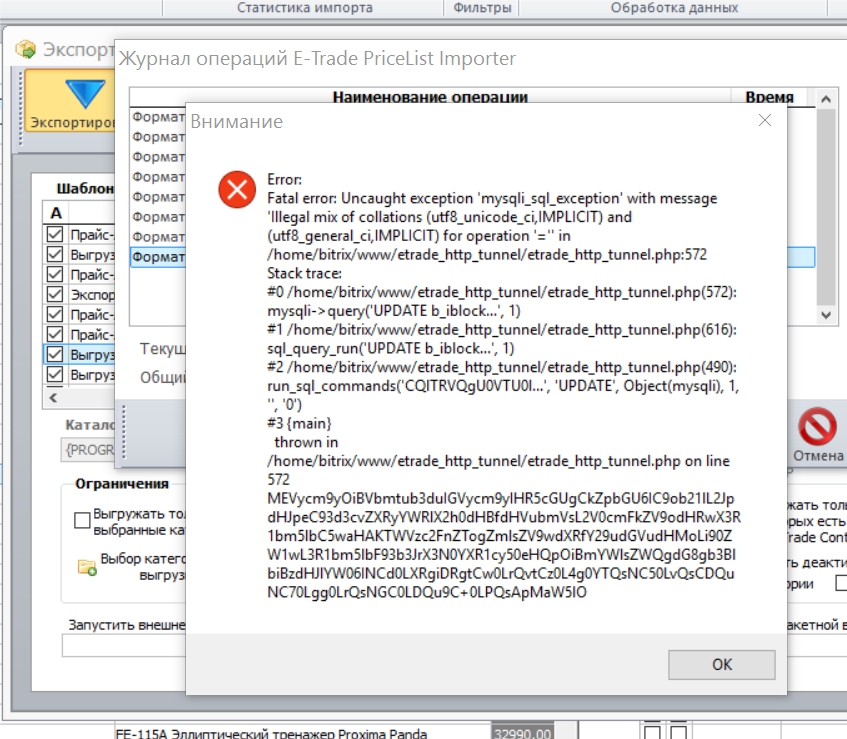The width and height of the screenshot is (847, 739).
Task: Click OK in the Внимание error dialog
Action: tap(721, 664)
